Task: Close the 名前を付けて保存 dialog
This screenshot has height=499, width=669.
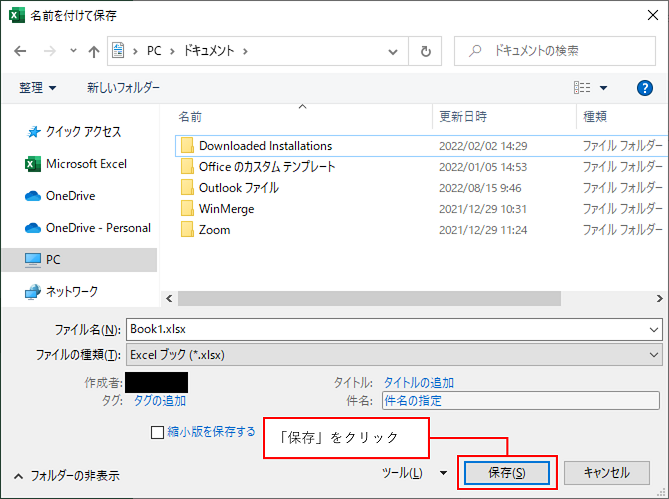Action: point(652,15)
